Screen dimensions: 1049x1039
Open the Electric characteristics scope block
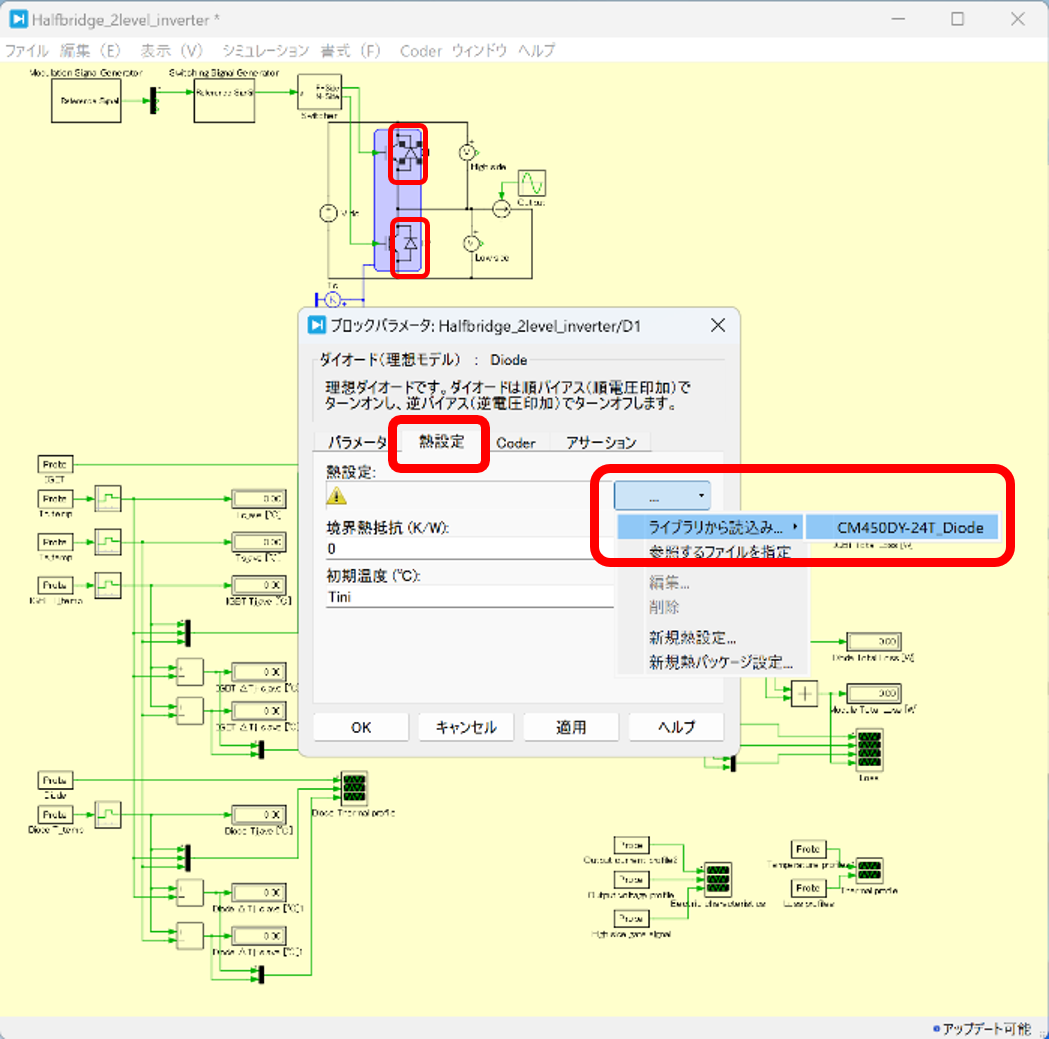pyautogui.click(x=718, y=878)
